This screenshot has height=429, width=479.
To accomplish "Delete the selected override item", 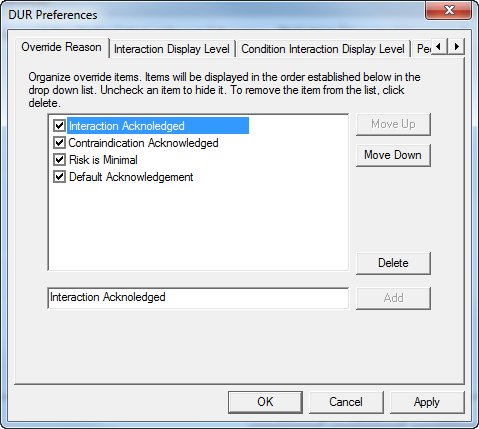I will click(x=393, y=263).
